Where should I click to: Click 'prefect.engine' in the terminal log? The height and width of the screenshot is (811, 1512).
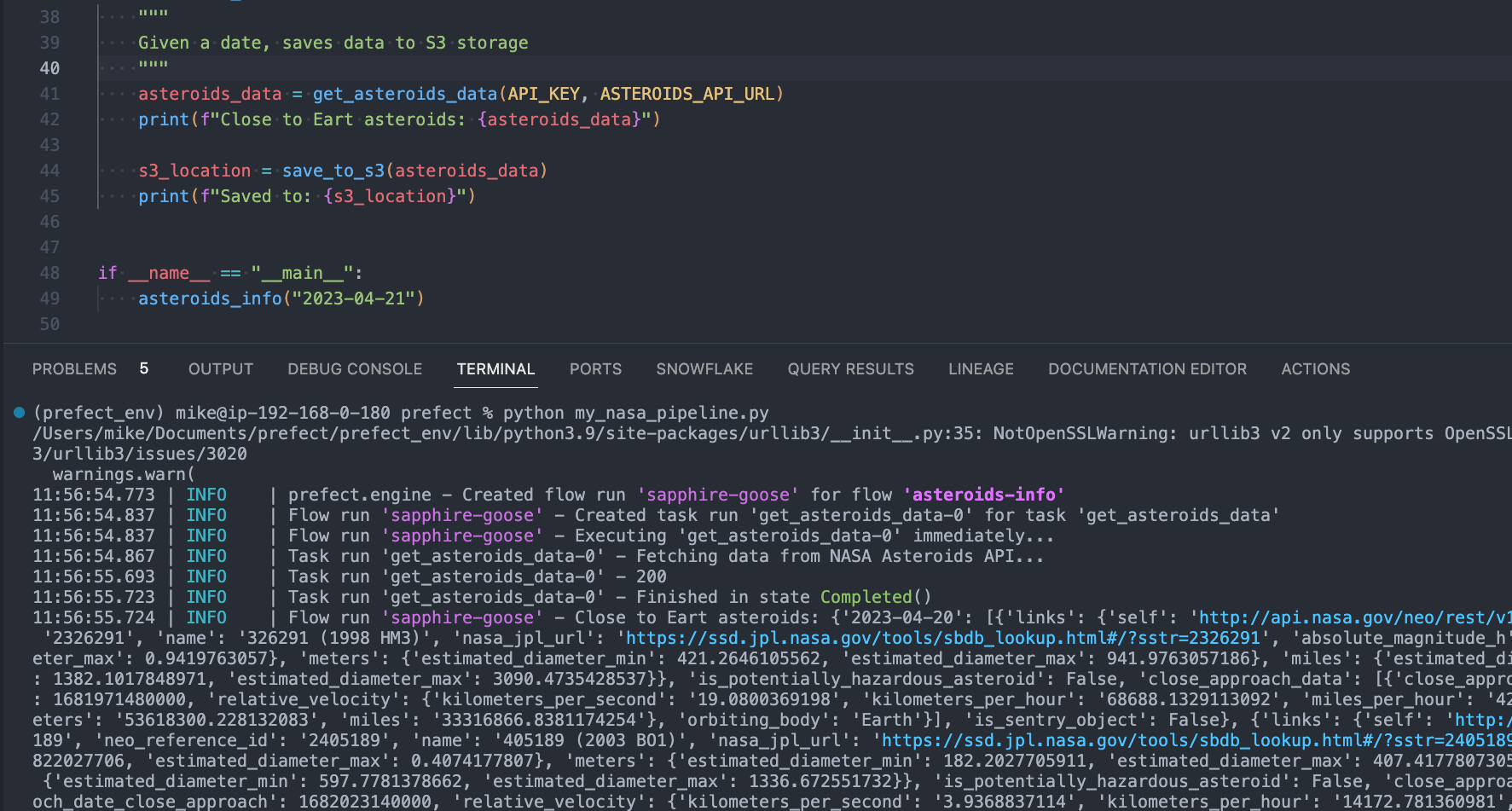[360, 495]
